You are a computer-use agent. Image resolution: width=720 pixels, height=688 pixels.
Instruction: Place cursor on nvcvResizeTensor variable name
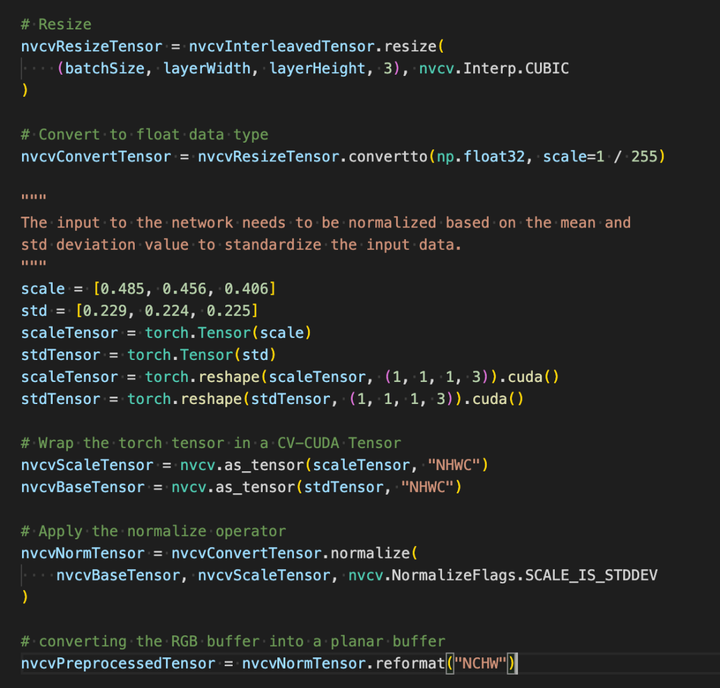[x=91, y=46]
